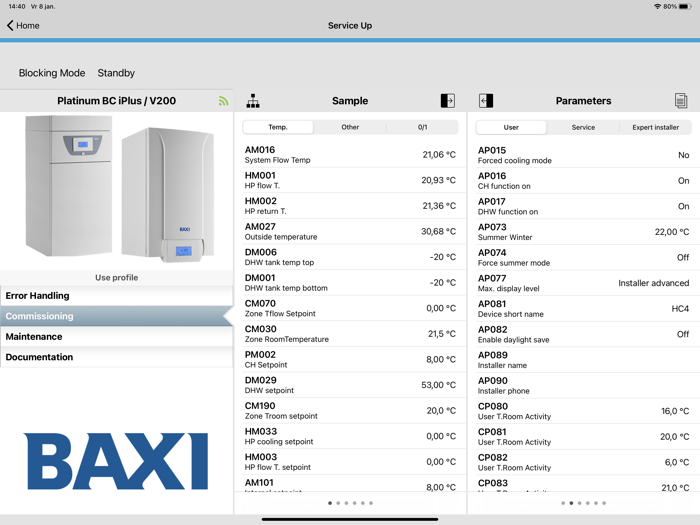The image size is (700, 525).
Task: Click the collapse arrow icon left of Parameters
Action: 486,101
